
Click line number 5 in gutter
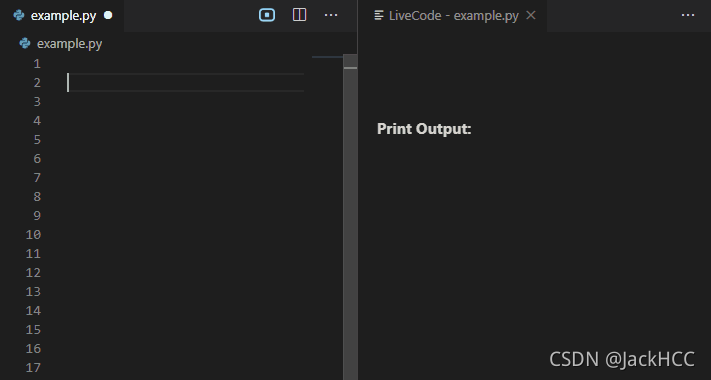(x=37, y=140)
